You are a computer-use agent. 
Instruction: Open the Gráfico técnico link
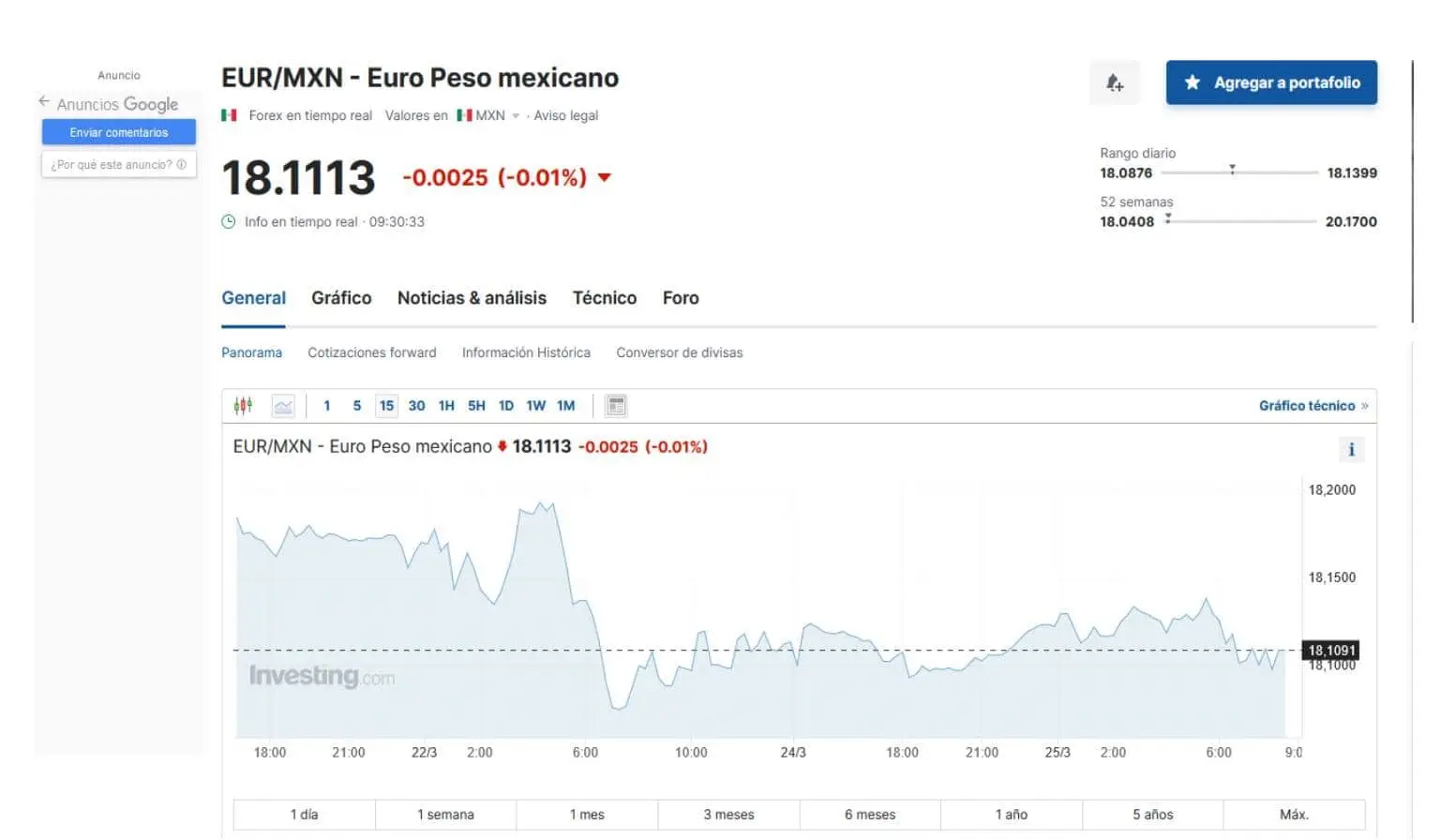[1313, 406]
